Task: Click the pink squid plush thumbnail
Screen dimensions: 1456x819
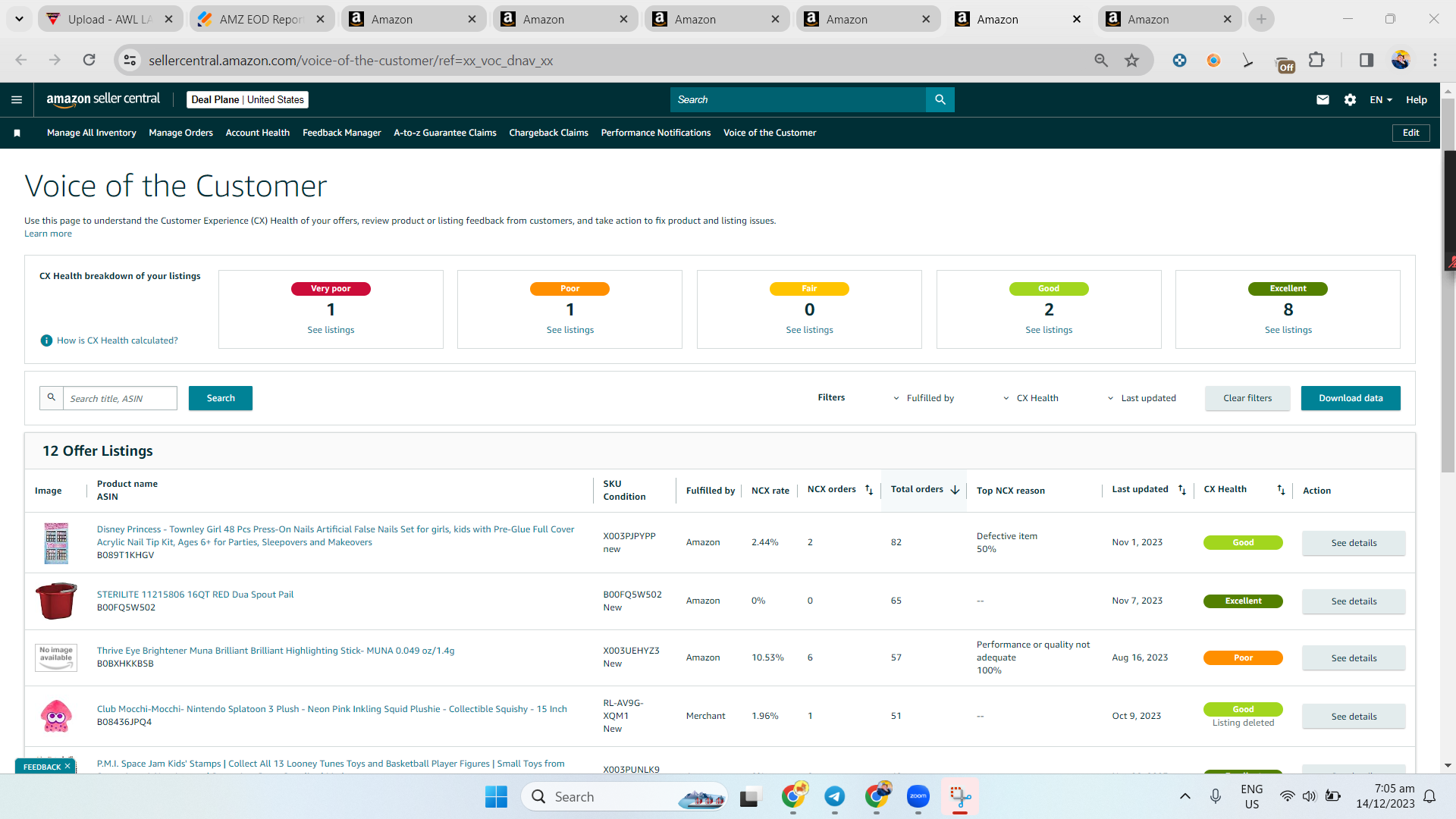Action: click(x=56, y=716)
